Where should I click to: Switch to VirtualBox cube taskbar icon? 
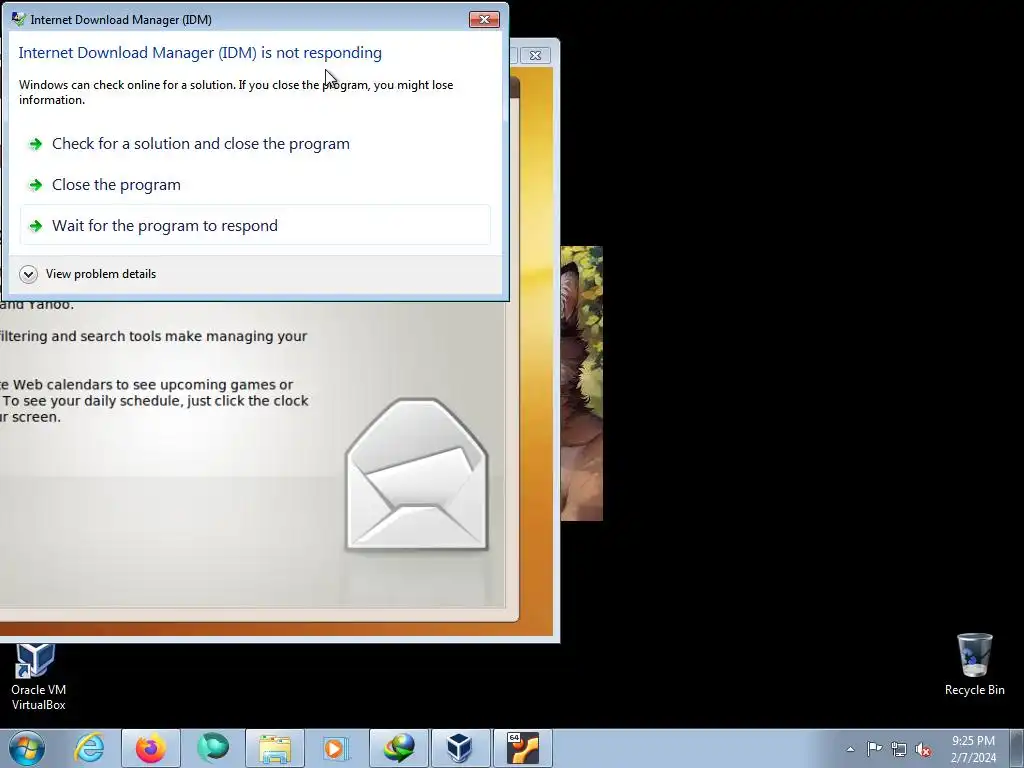[x=460, y=748]
